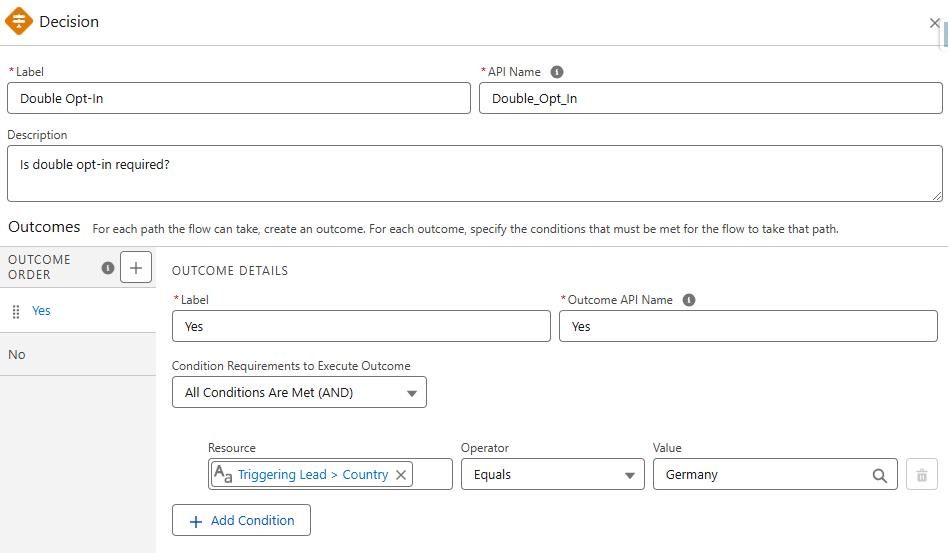Click the orange Decision element icon
The image size is (948, 553).
(x=19, y=21)
